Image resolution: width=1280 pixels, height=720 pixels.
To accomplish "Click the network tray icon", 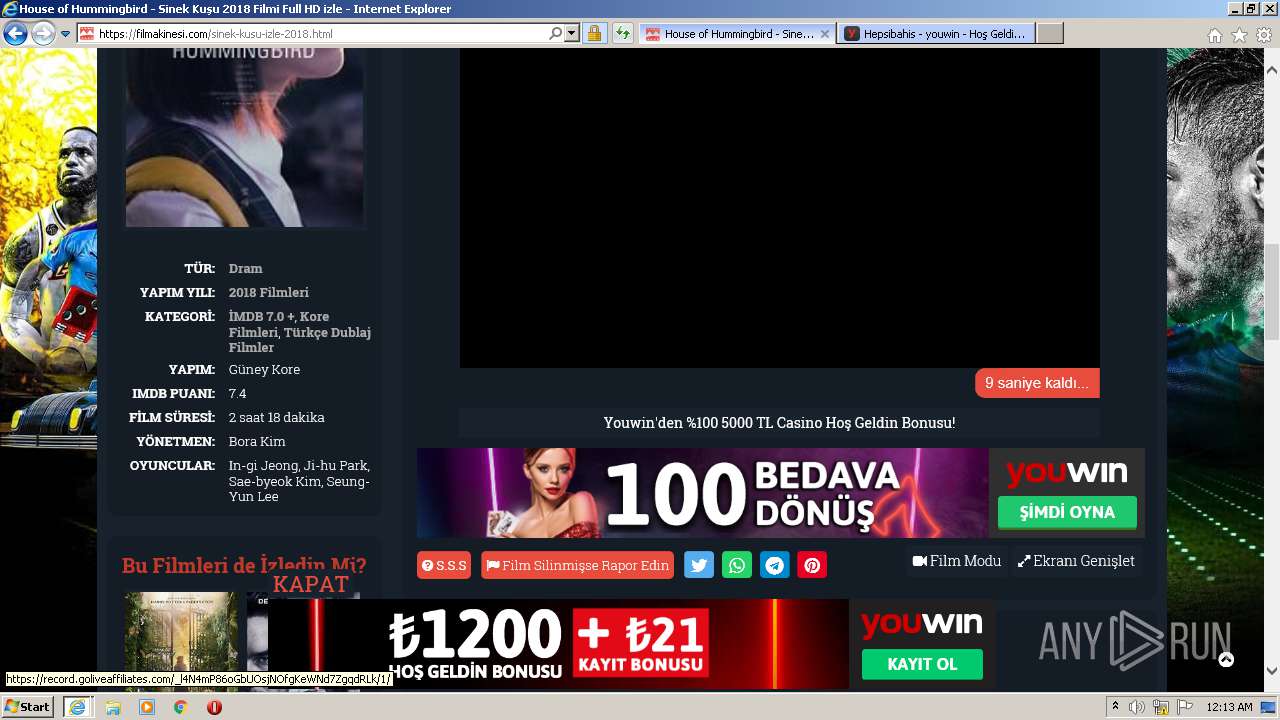I will point(1161,707).
